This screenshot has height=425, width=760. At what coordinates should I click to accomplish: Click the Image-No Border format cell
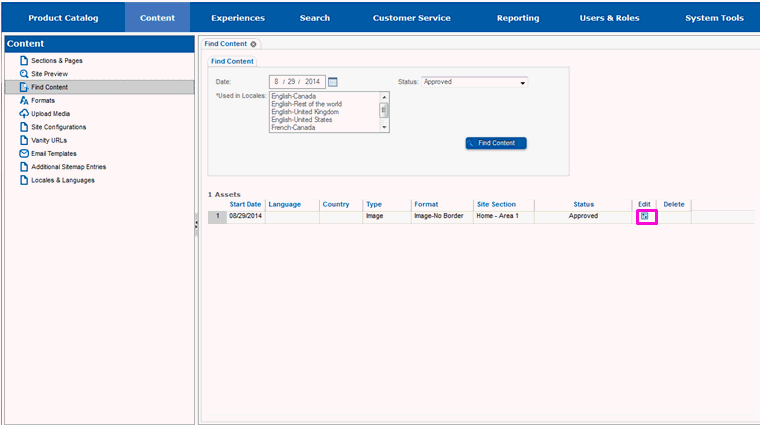point(443,216)
